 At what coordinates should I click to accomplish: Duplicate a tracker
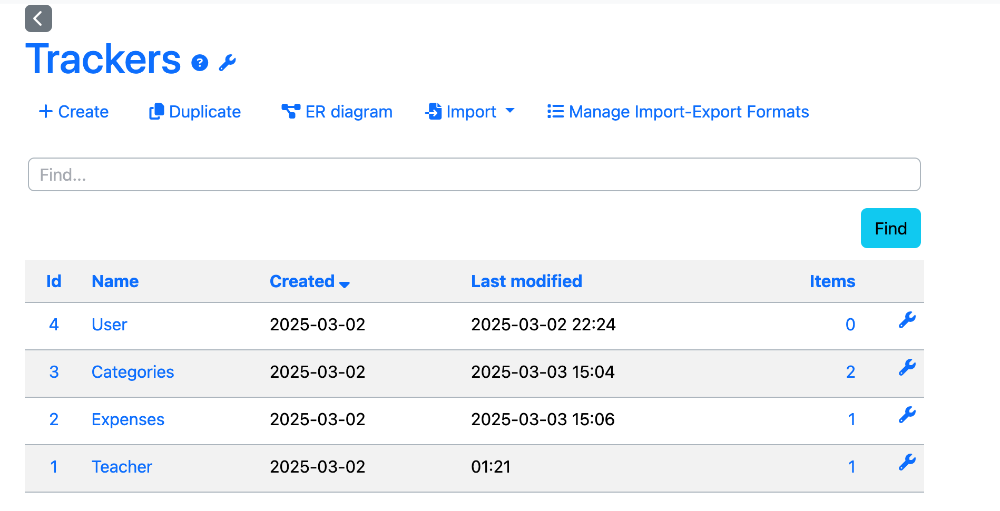195,112
